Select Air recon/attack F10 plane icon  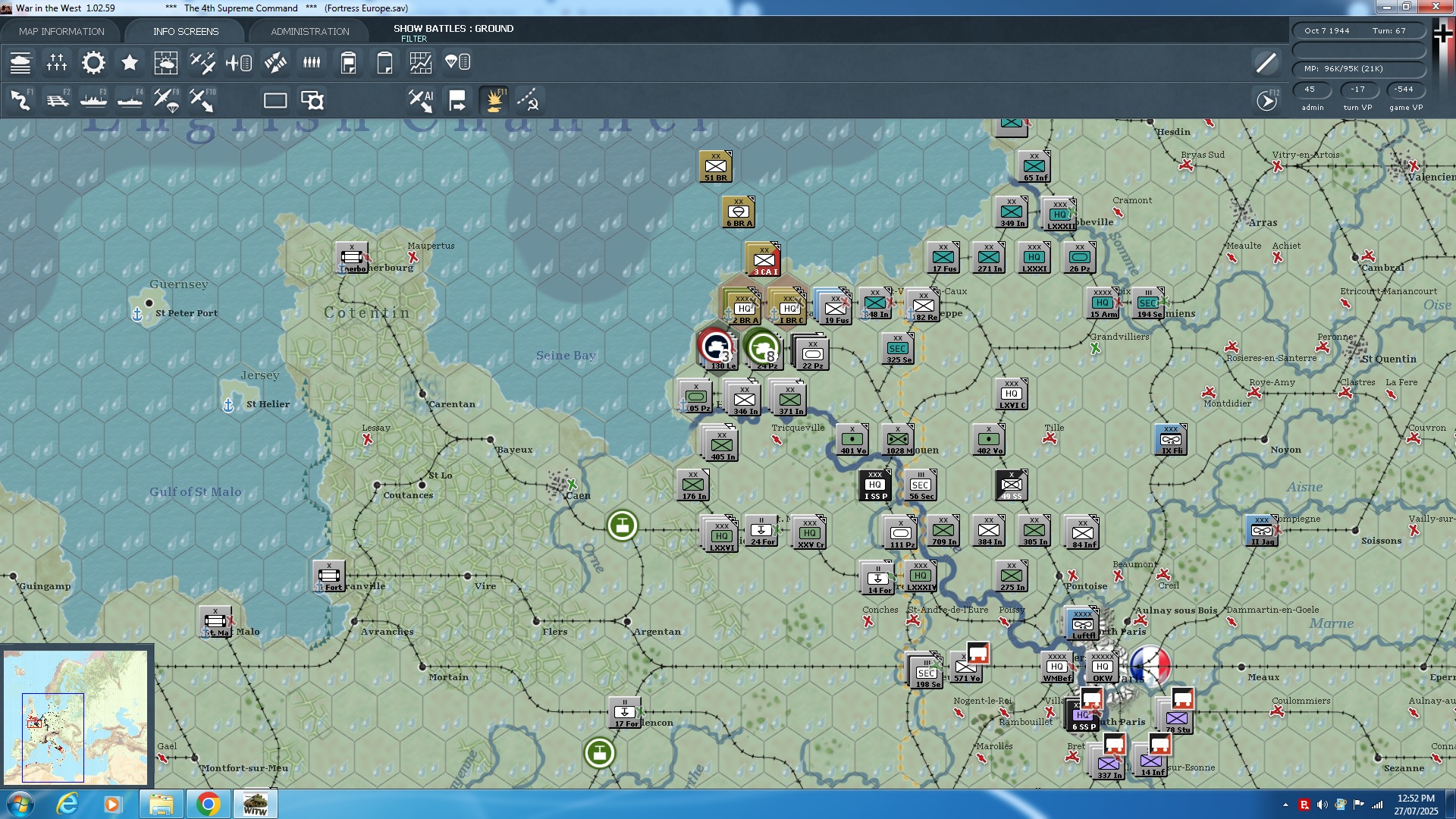[202, 100]
